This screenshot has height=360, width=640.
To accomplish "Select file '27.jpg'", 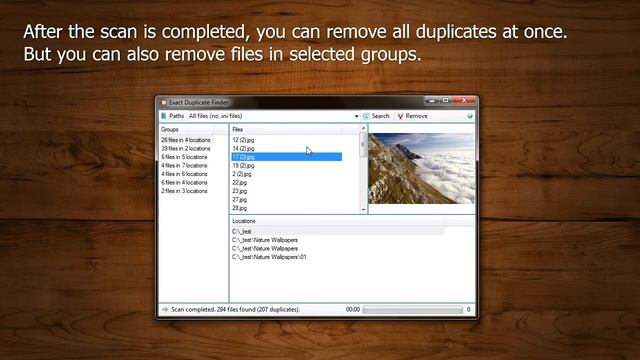I will pos(240,200).
